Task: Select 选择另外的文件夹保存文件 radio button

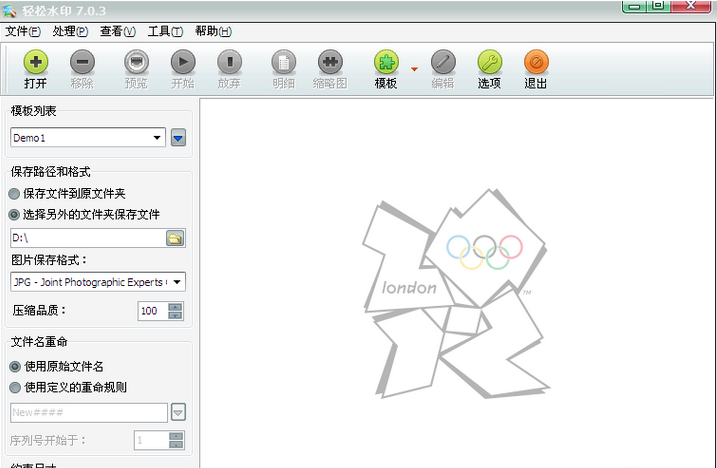Action: (x=14, y=214)
